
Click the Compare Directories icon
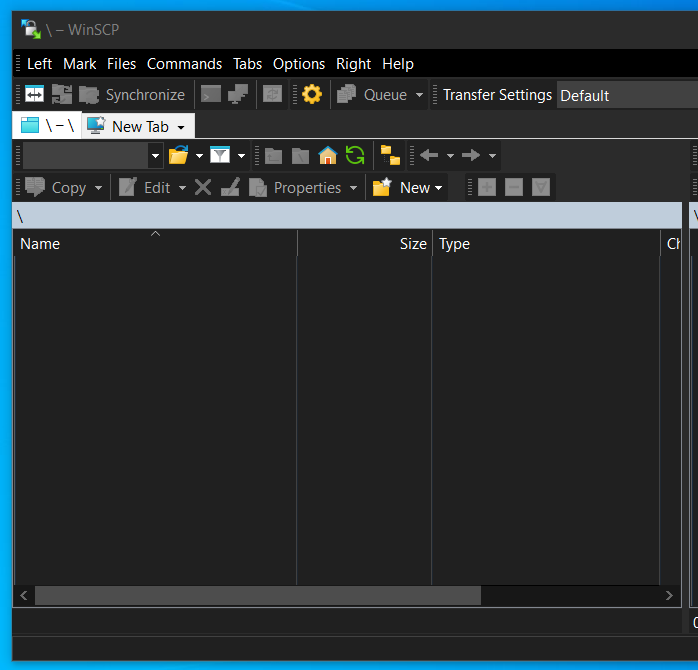[x=35, y=95]
